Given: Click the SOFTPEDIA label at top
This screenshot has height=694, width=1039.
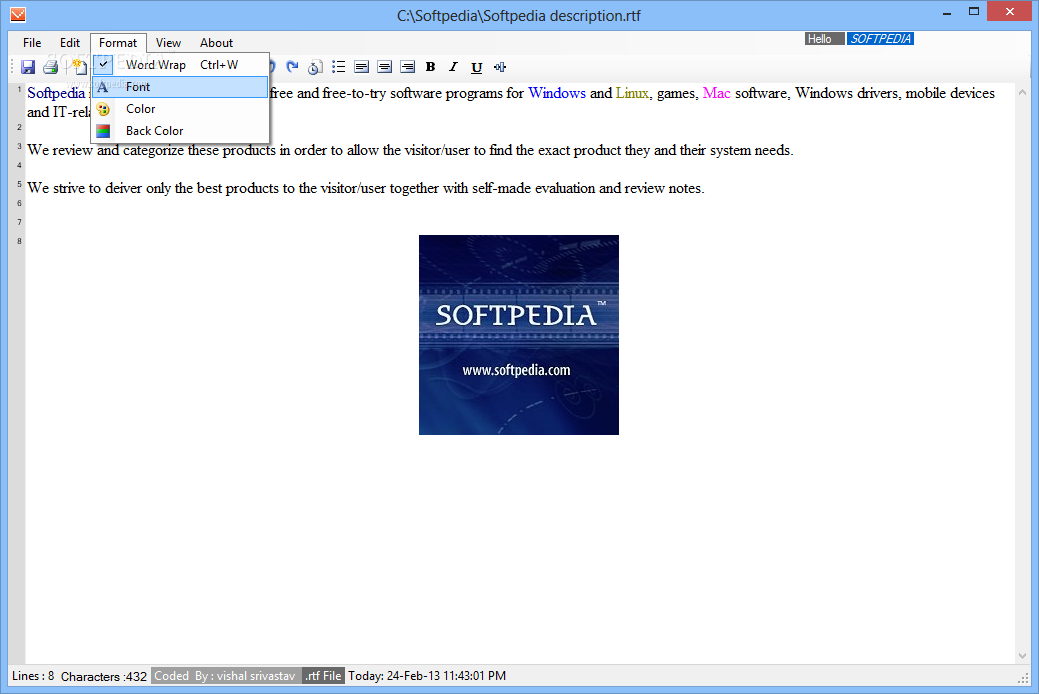Looking at the screenshot, I should pos(880,39).
